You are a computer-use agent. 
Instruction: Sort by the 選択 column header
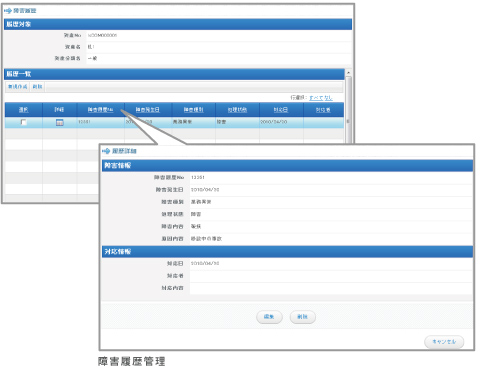click(x=23, y=110)
